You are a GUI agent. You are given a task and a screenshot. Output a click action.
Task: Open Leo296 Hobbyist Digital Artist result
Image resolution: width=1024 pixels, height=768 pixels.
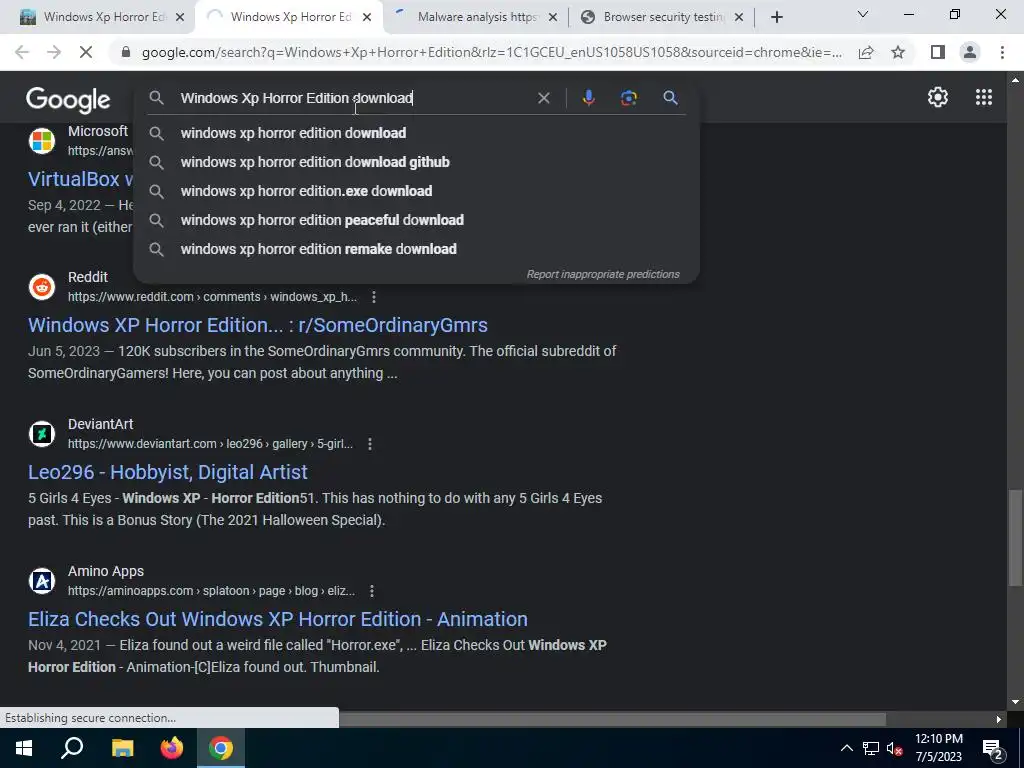(x=168, y=472)
